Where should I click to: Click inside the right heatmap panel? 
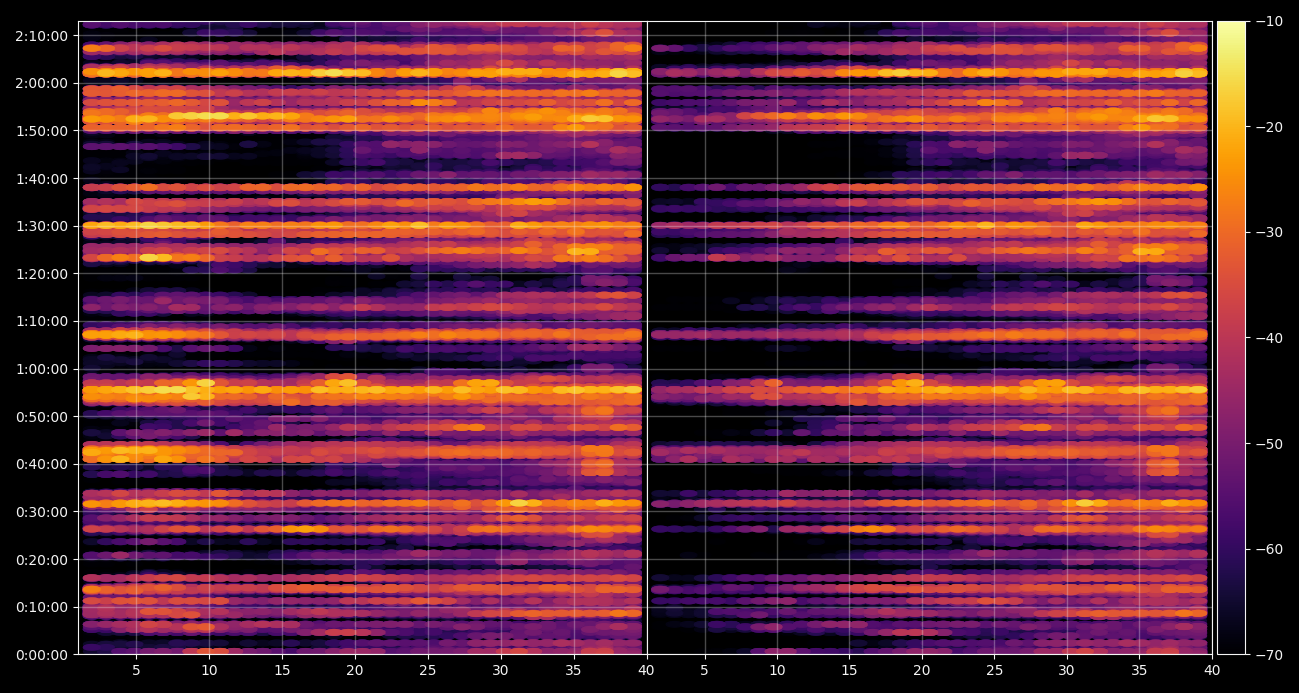tap(929, 338)
